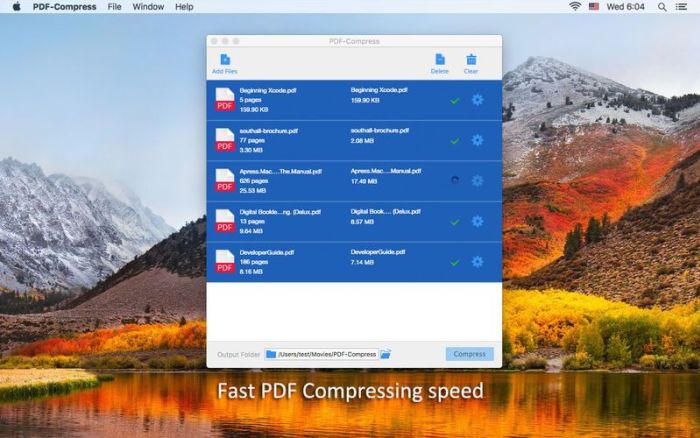The image size is (700, 438).
Task: Click source size 3.30 MB
Action: (x=251, y=150)
